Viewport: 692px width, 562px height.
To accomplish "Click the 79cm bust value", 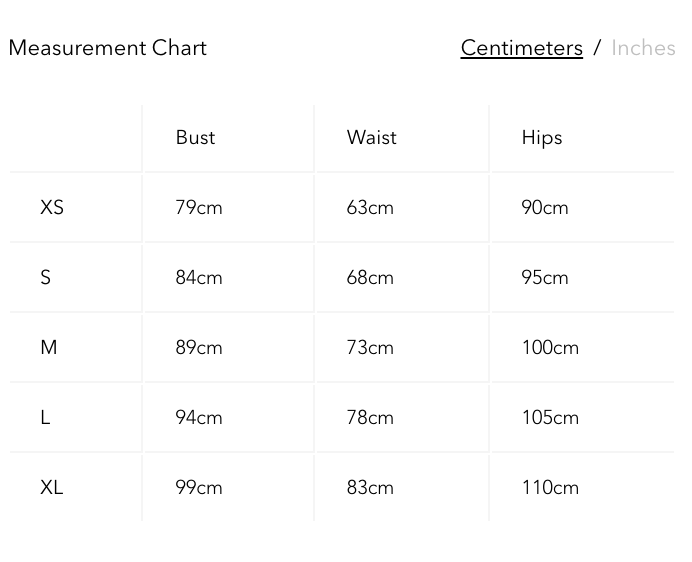I will point(198,208).
